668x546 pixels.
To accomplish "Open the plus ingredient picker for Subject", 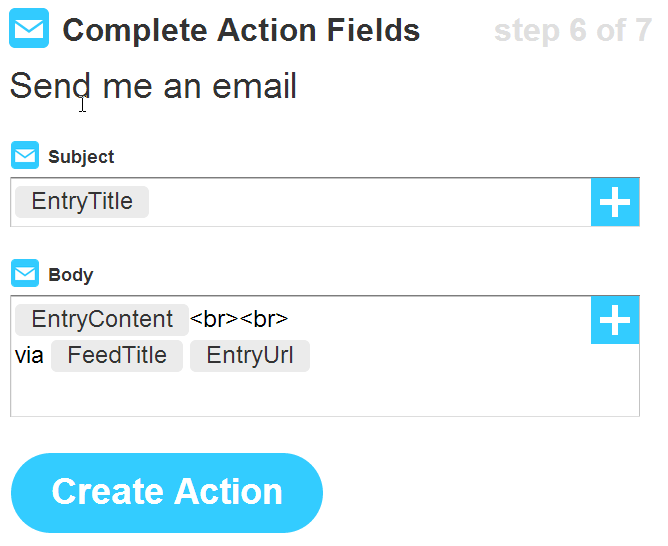I will click(x=615, y=202).
